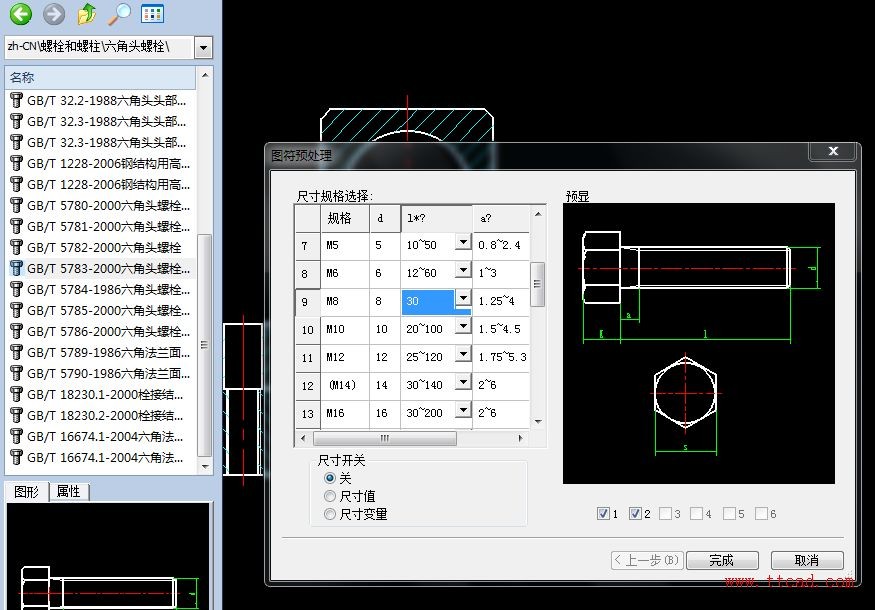Screen dimensions: 875x610
Task: Select the 尺寸变量 radio option
Action: pyautogui.click(x=330, y=514)
